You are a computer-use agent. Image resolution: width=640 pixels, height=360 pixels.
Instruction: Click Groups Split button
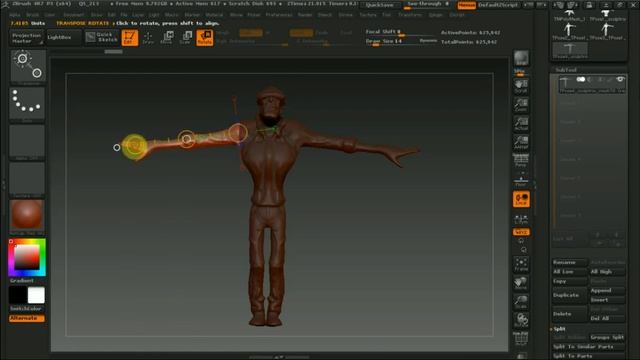607,338
